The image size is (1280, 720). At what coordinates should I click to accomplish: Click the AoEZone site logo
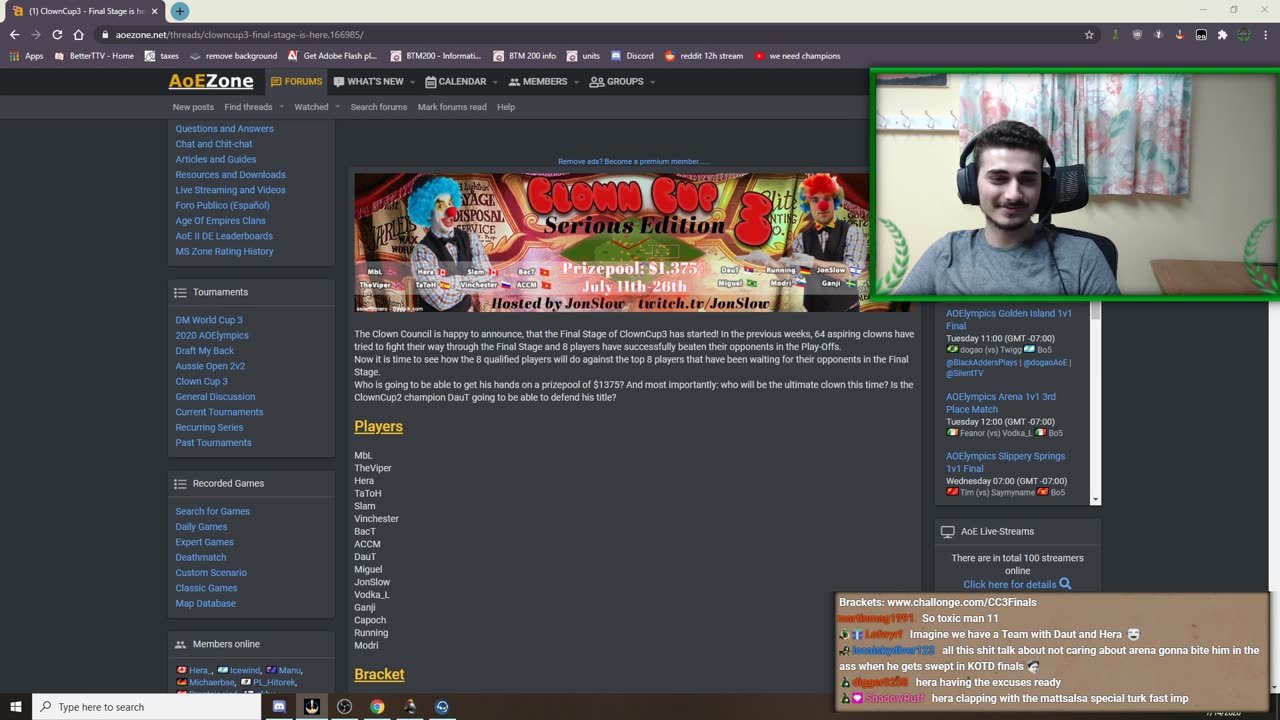(x=210, y=81)
